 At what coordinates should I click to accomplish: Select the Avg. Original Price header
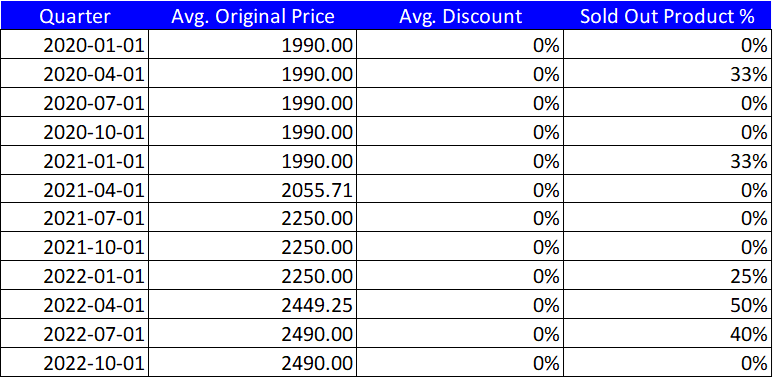point(252,15)
